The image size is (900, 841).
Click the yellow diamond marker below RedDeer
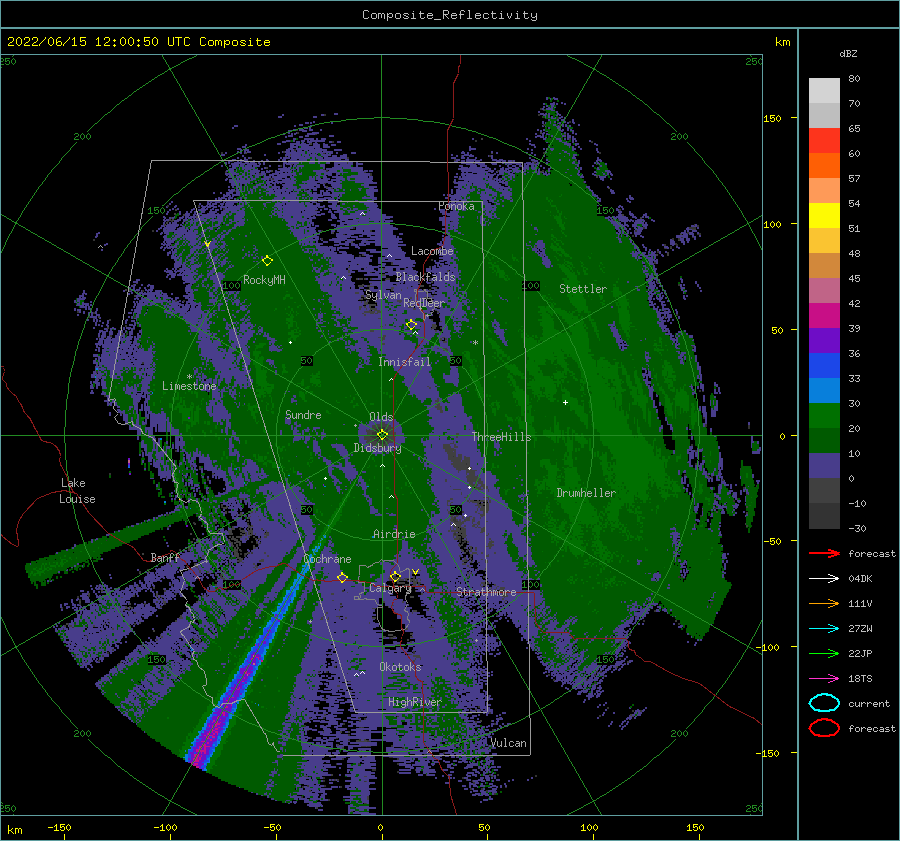click(411, 325)
